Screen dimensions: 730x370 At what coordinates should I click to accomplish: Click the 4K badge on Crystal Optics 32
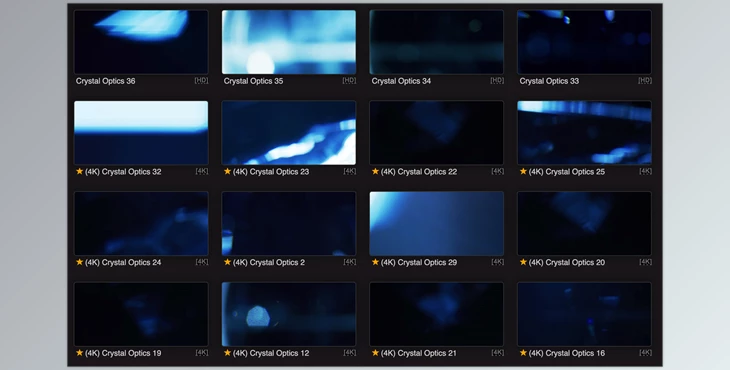pos(202,171)
